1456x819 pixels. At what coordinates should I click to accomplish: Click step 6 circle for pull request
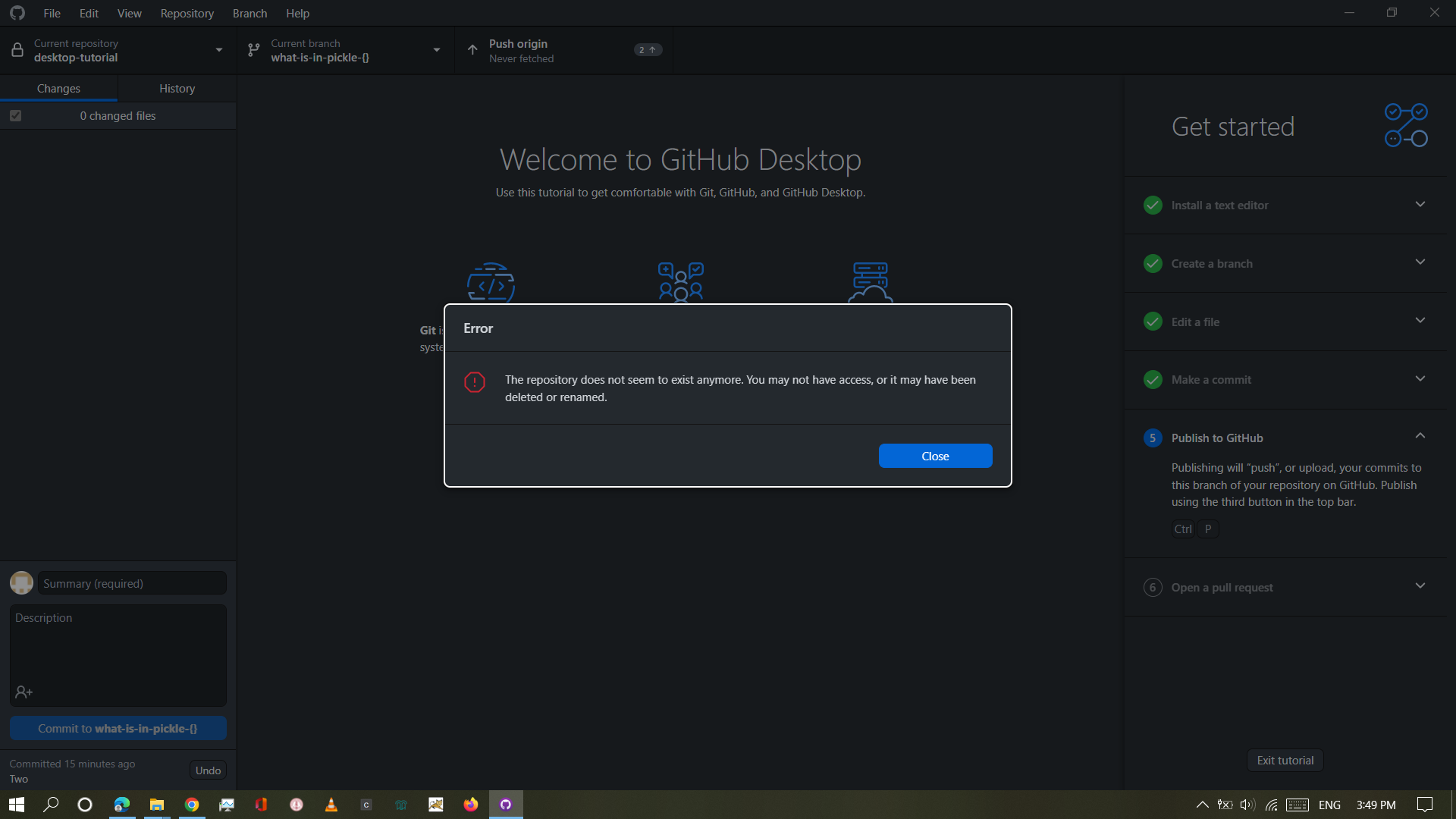tap(1153, 588)
